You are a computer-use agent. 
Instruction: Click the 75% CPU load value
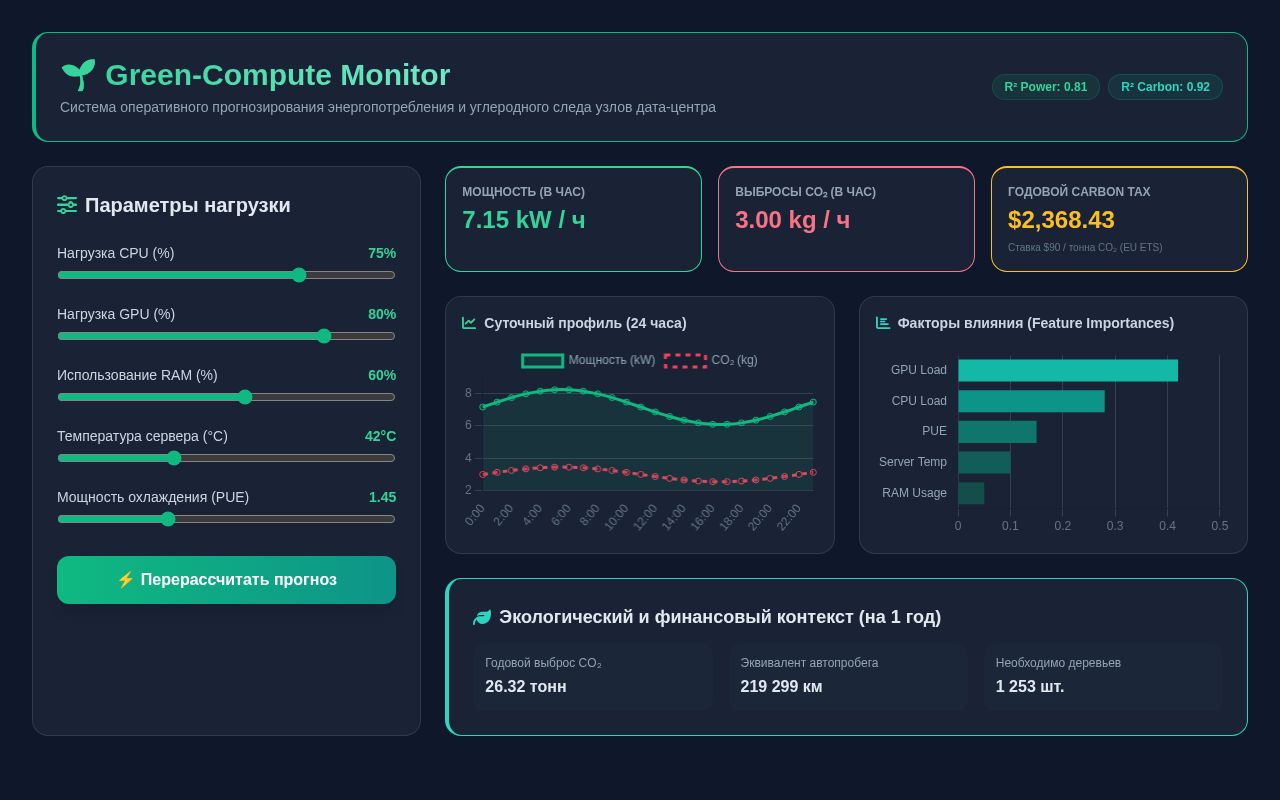coord(382,253)
